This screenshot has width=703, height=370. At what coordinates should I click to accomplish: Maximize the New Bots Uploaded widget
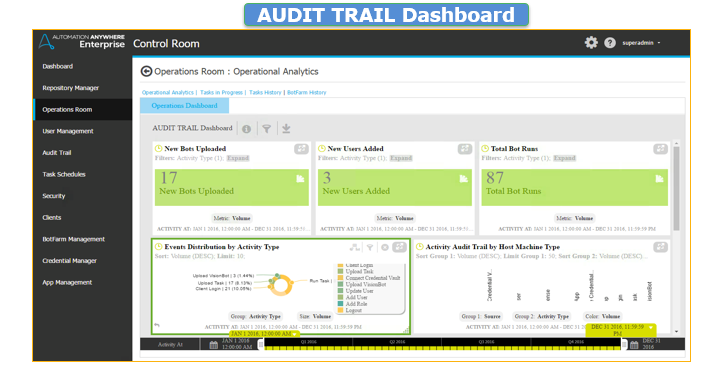pos(301,149)
